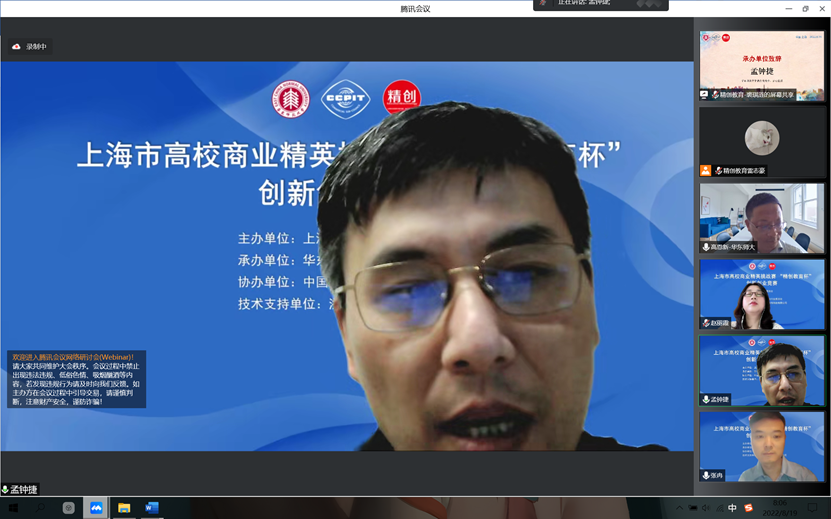Click the volume icon in system tray
Image resolution: width=831 pixels, height=519 pixels.
click(x=706, y=508)
